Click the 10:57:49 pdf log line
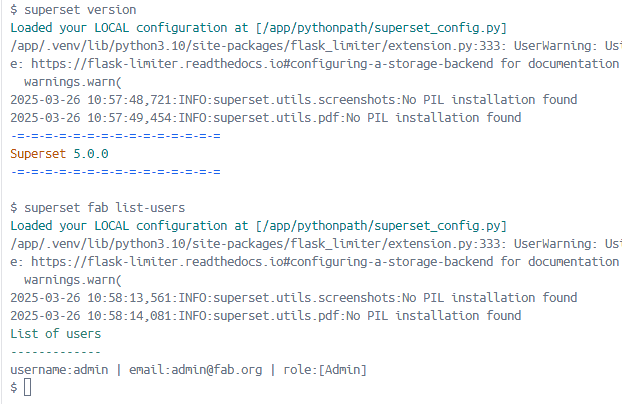 point(266,118)
